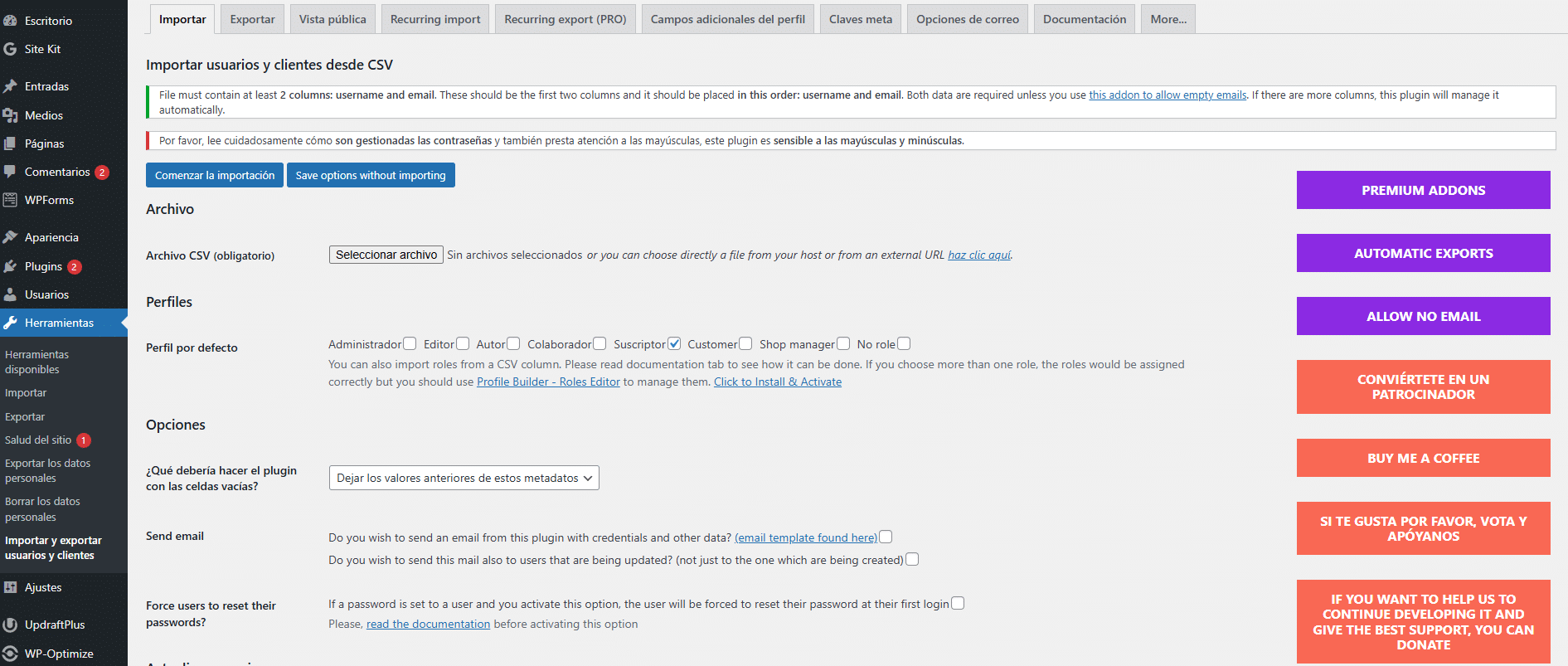Expand the empty cells behavior dropdown
The width and height of the screenshot is (1568, 666).
click(464, 478)
